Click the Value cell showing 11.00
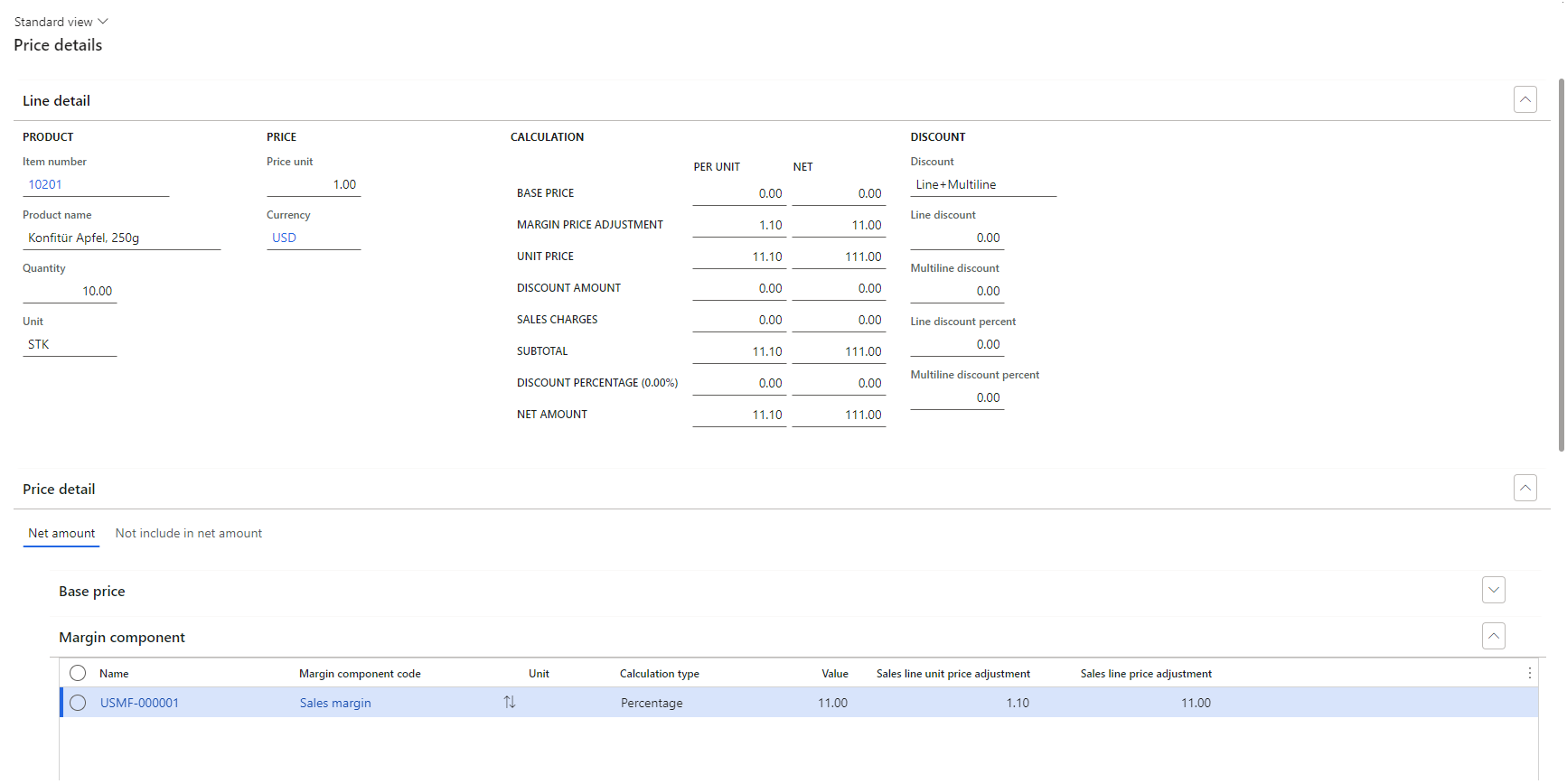 (832, 703)
